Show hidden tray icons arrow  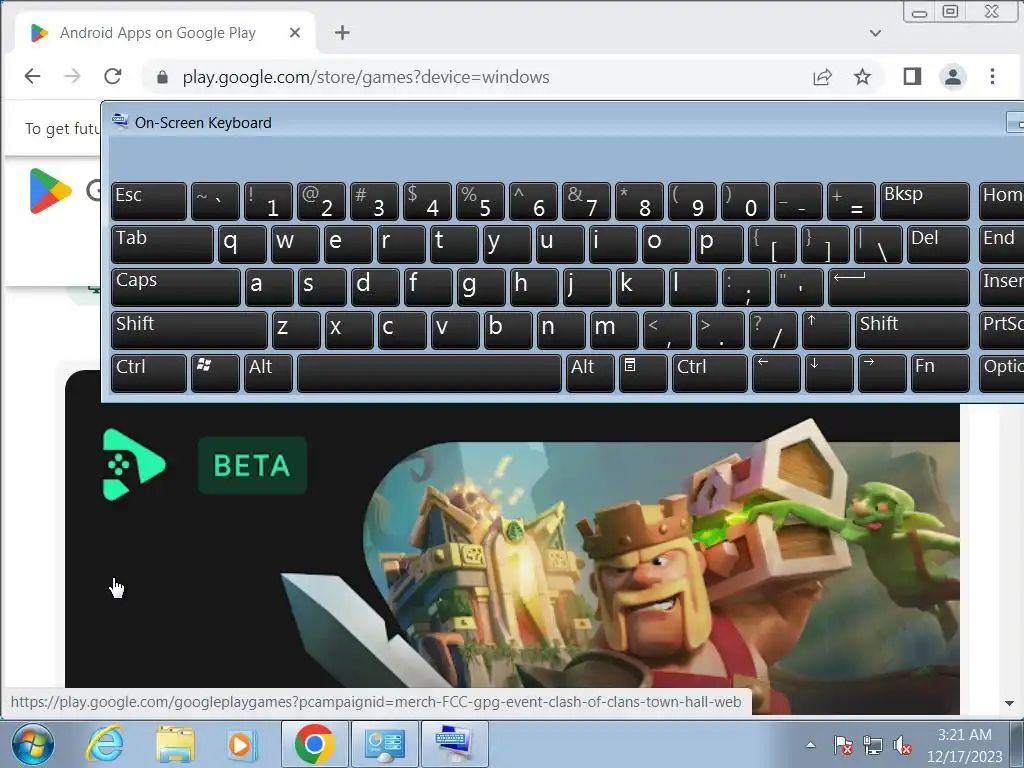(810, 744)
